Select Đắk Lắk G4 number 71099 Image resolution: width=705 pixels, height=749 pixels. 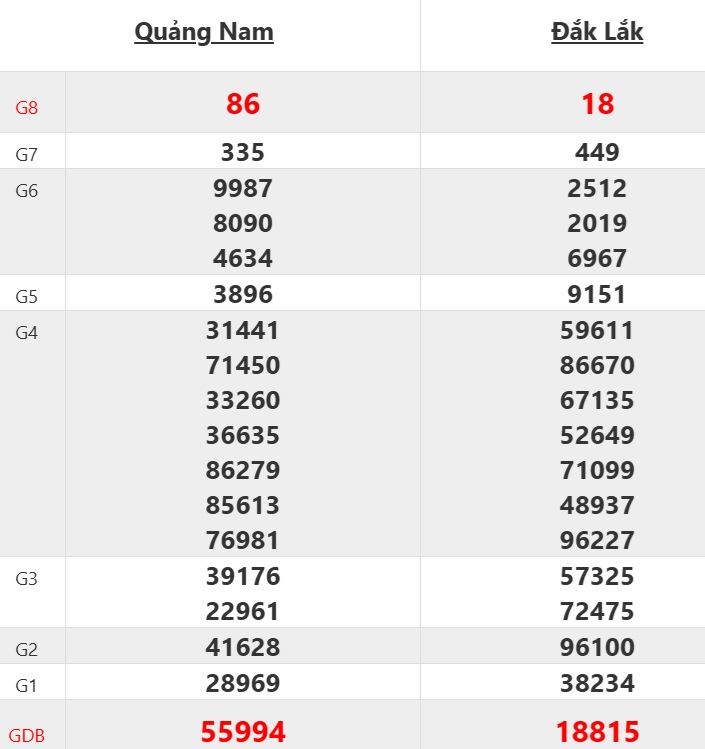(597, 470)
